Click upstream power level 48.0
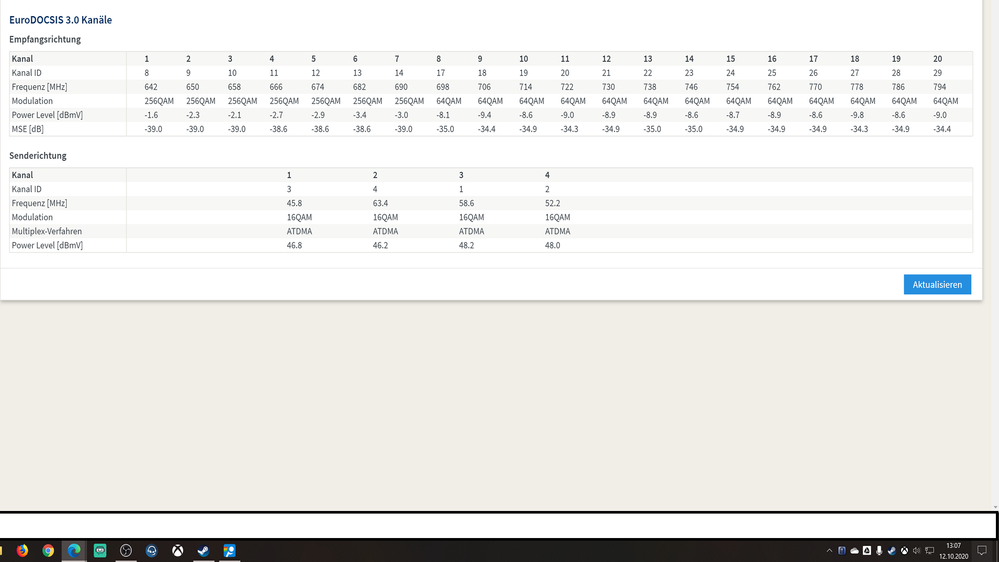This screenshot has height=562, width=999. click(x=552, y=245)
